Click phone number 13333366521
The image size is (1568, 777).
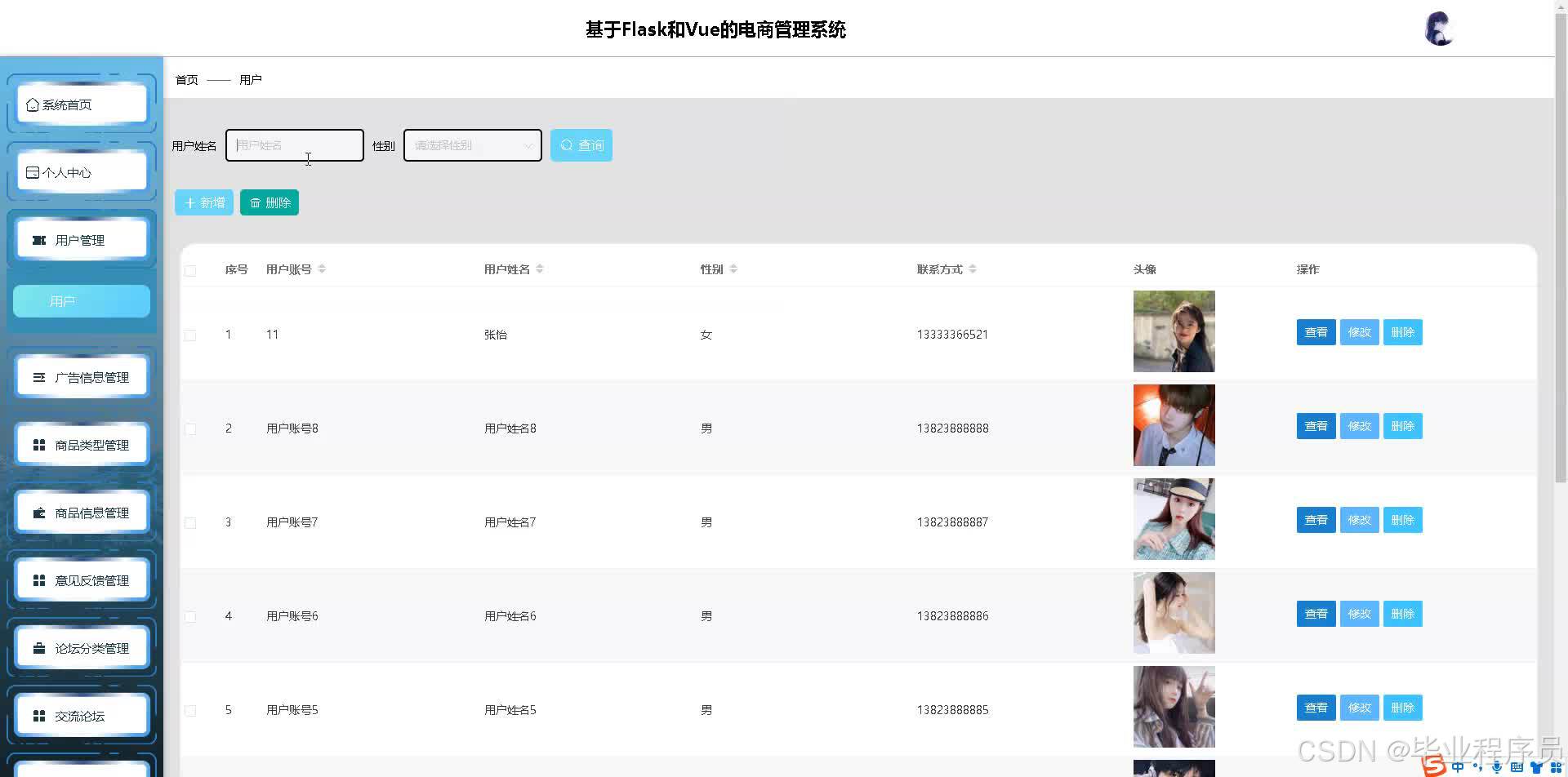coord(952,335)
